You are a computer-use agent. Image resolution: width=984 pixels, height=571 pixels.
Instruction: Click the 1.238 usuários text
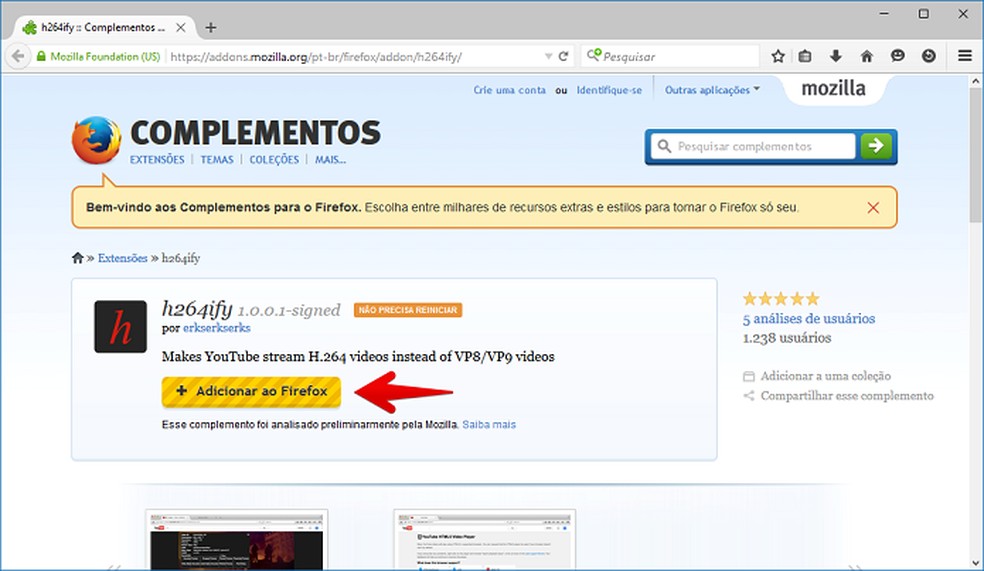(x=787, y=338)
